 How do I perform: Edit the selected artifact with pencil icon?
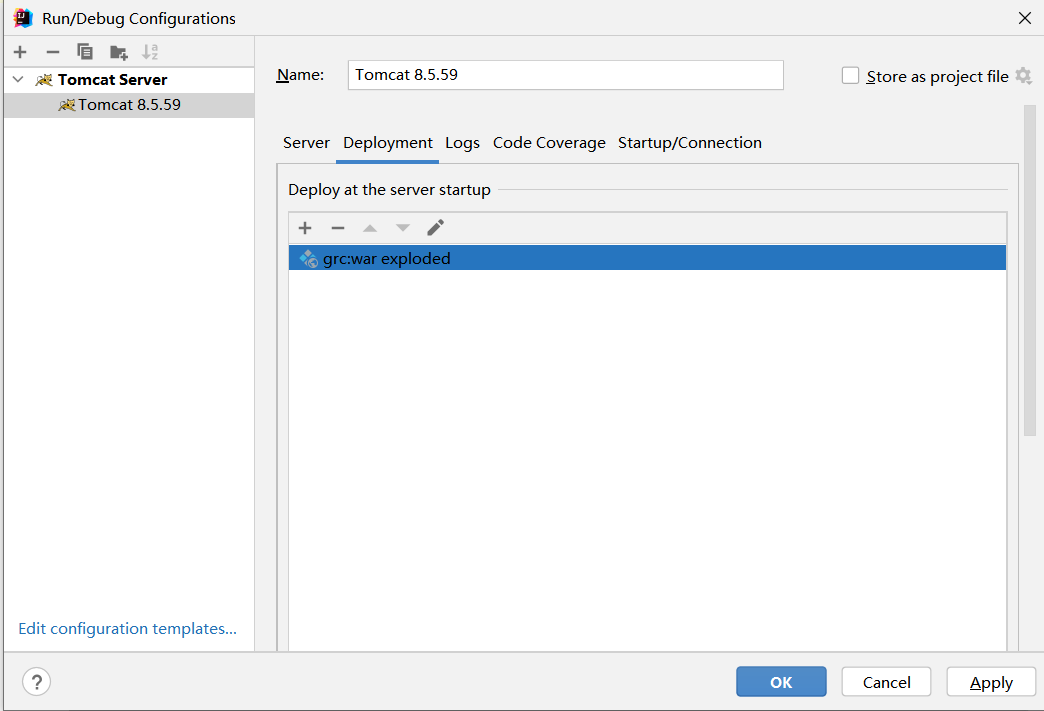tap(435, 228)
